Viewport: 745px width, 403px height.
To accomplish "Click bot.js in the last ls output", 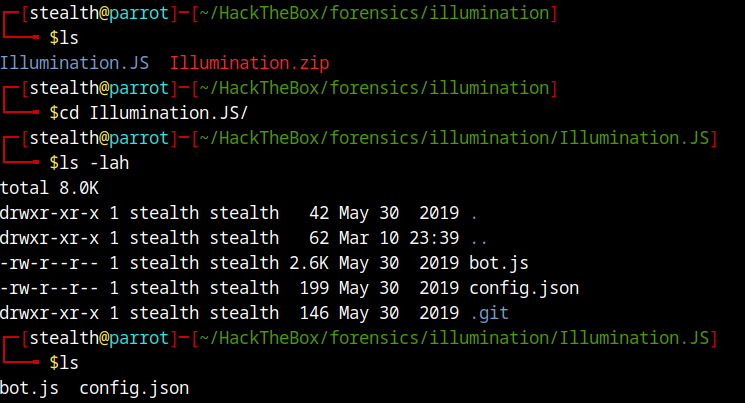I will click(29, 388).
